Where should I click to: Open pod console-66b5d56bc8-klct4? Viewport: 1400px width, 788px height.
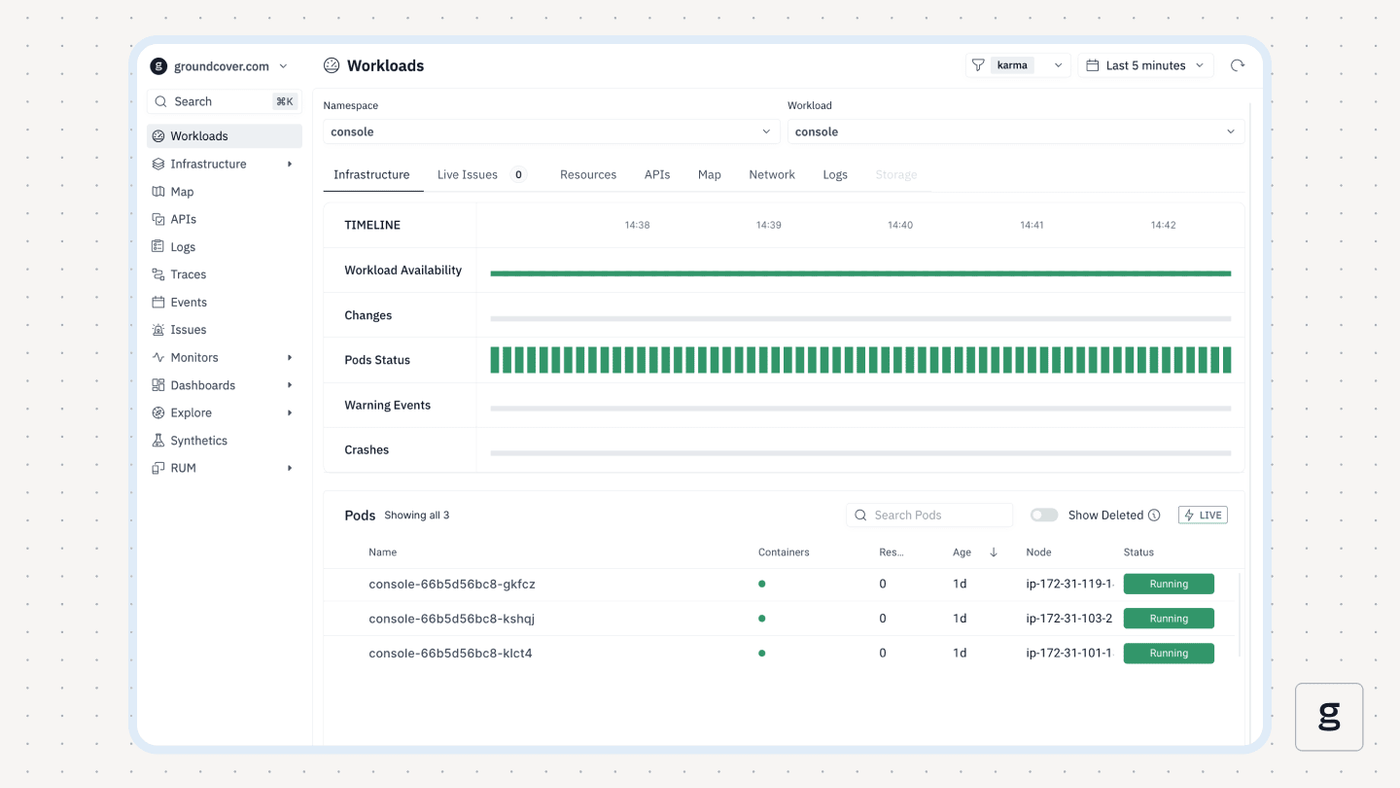coord(450,653)
